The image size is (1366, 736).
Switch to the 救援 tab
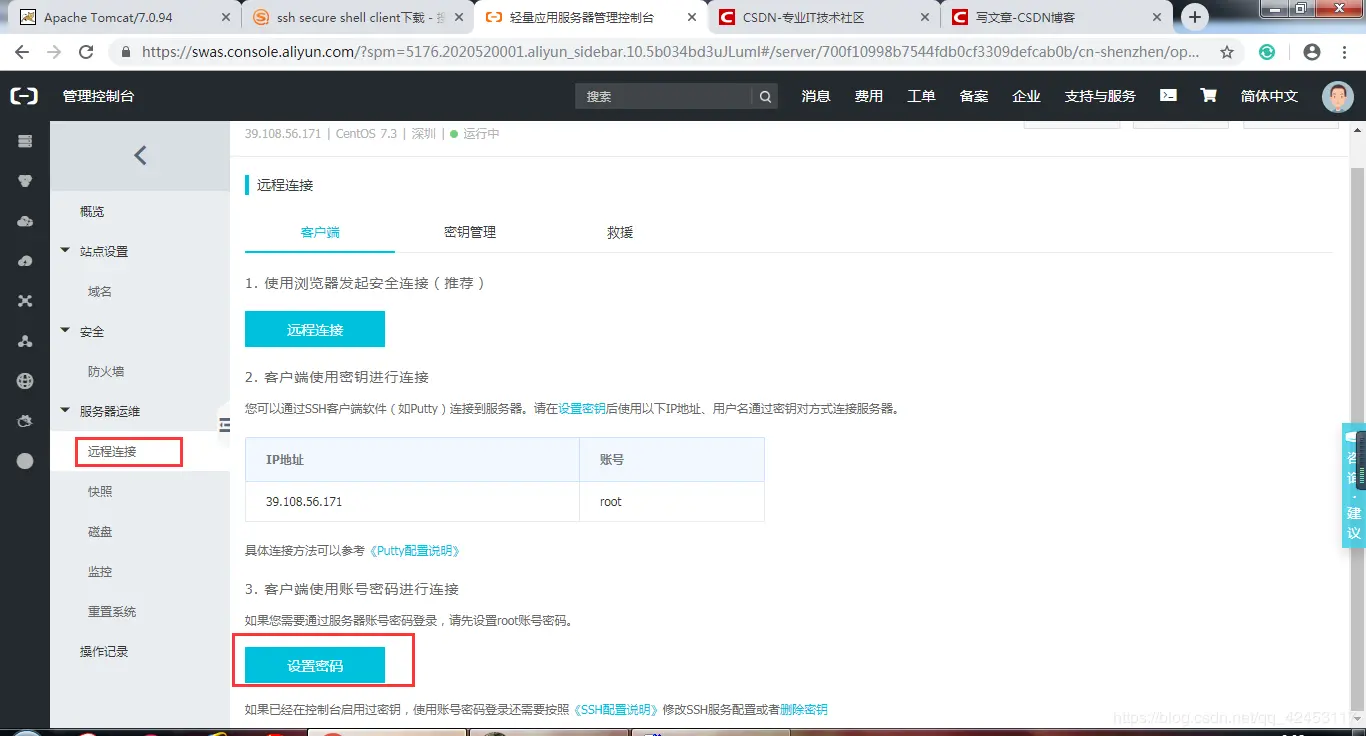619,231
